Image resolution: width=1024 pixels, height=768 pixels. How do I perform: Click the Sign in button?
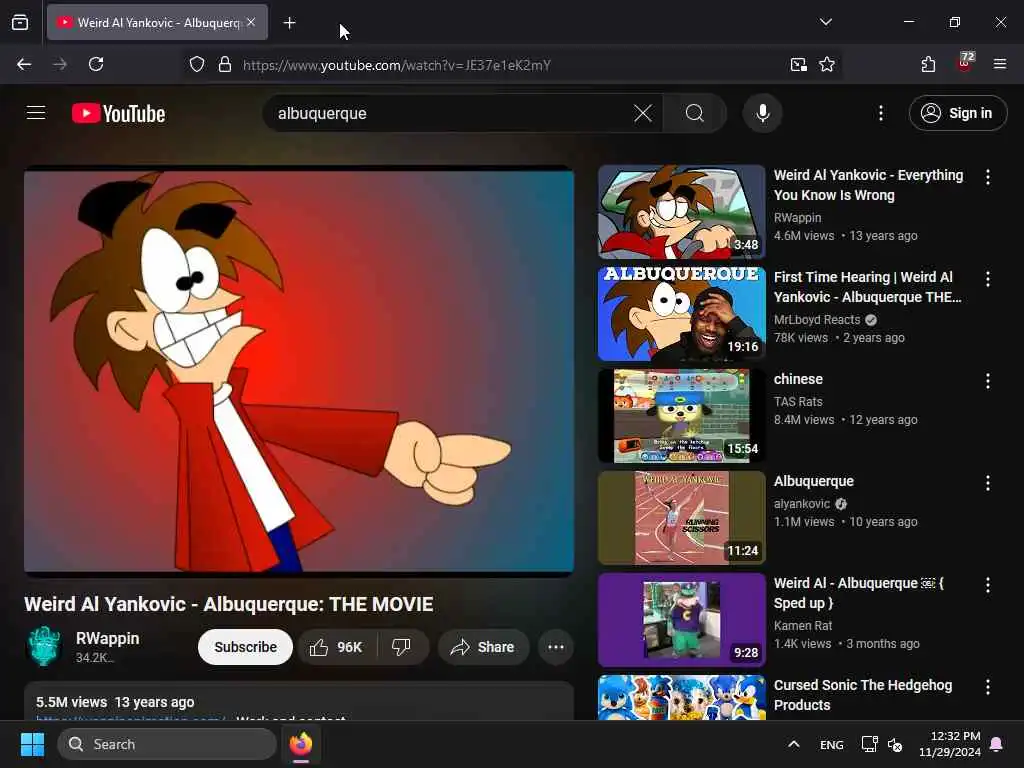pos(957,113)
